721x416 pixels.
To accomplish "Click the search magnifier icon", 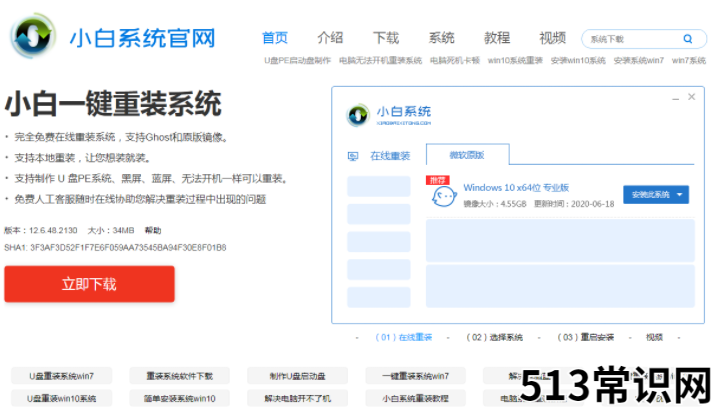I will point(687,39).
